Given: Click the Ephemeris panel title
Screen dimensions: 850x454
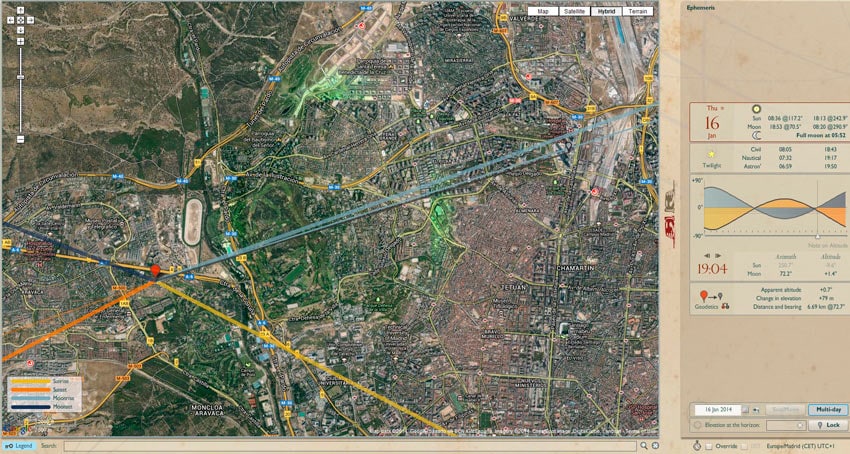Looking at the screenshot, I should [x=700, y=8].
